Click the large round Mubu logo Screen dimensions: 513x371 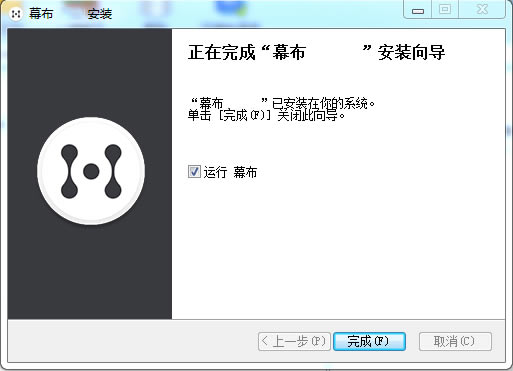pos(91,171)
